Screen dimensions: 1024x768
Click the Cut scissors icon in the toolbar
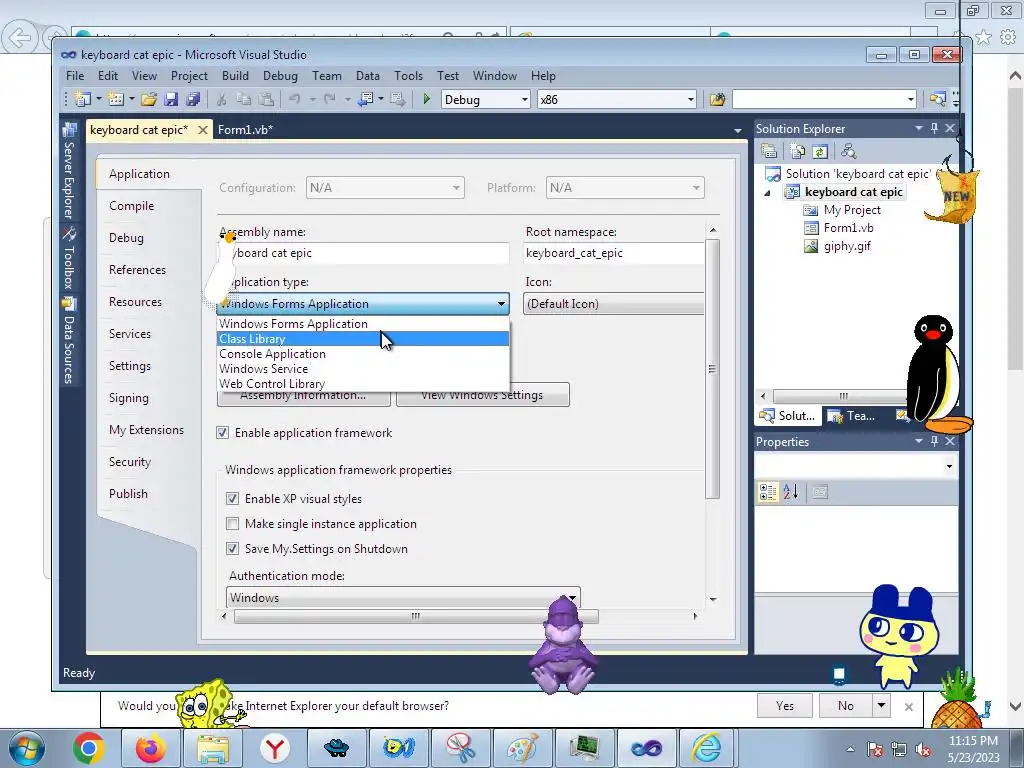click(221, 99)
